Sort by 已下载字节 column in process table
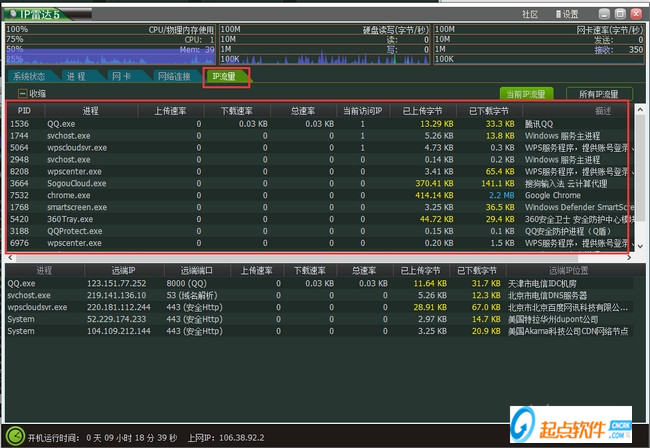The width and height of the screenshot is (650, 448). (x=489, y=111)
